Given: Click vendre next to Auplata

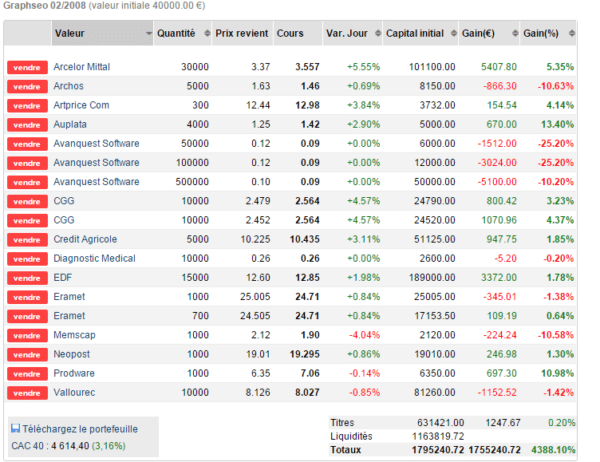Looking at the screenshot, I should click(x=27, y=125).
